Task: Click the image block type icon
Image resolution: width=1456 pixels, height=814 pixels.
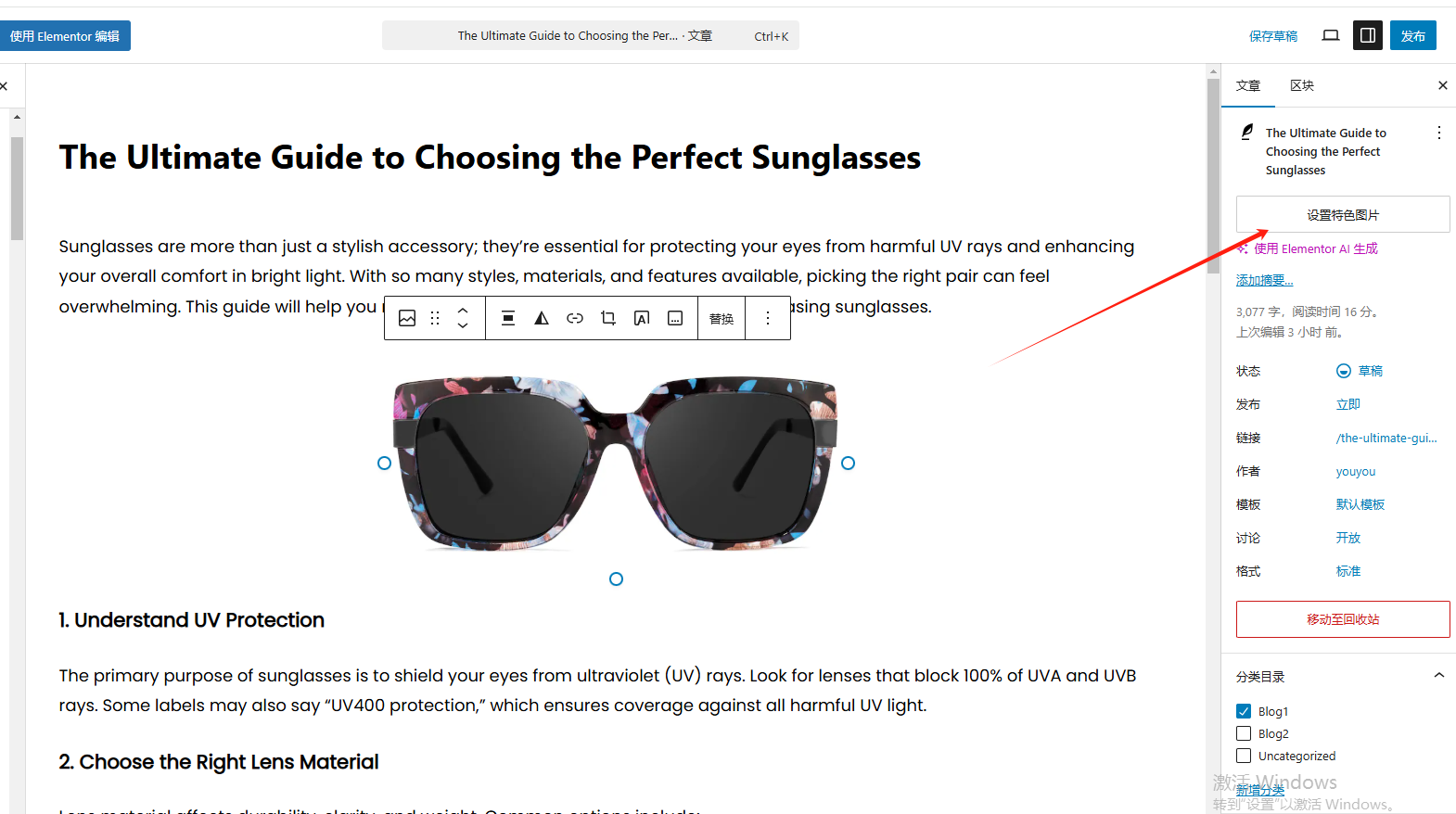Action: (407, 318)
